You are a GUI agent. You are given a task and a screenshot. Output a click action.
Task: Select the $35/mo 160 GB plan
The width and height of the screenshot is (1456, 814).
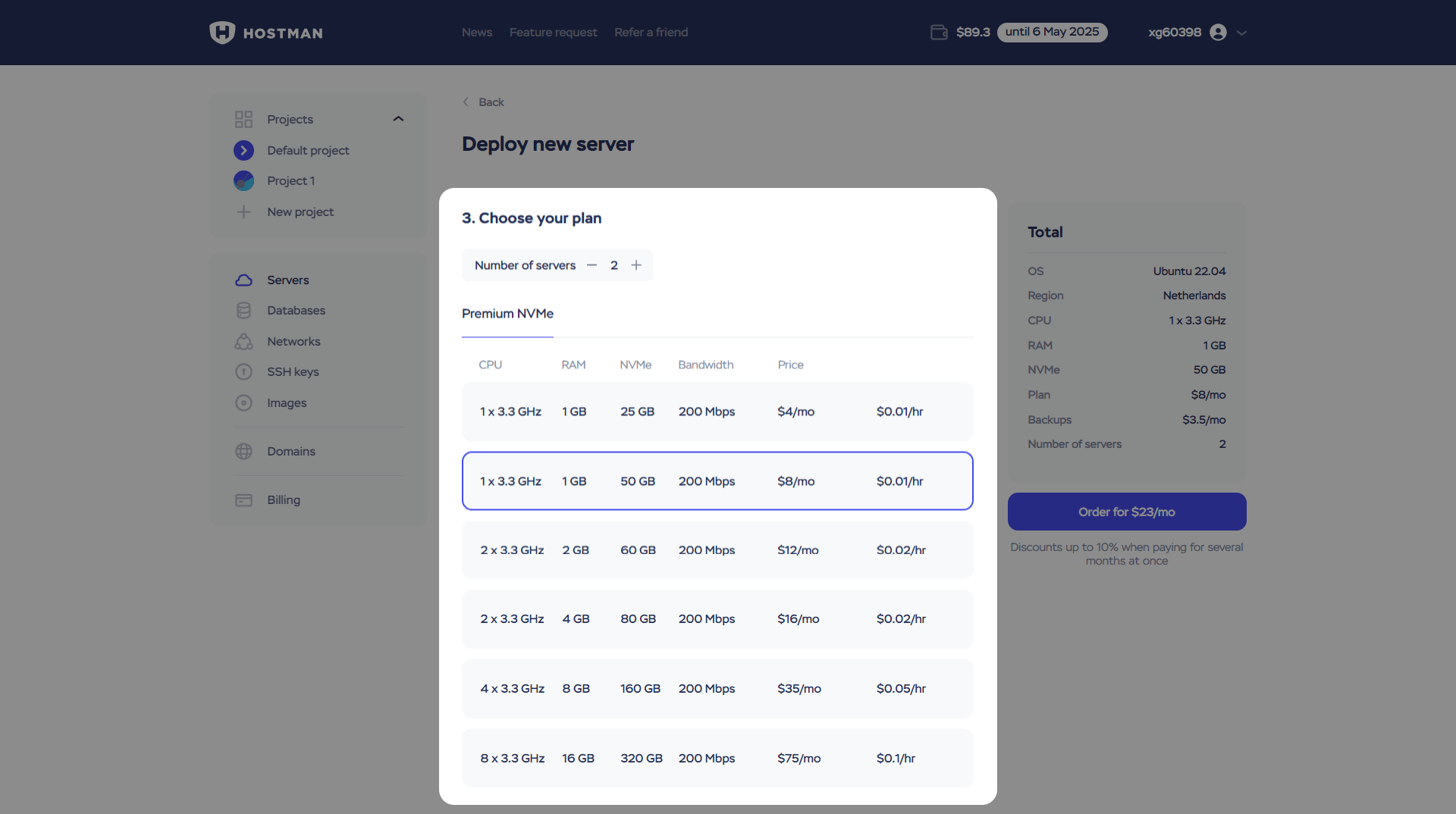point(717,688)
